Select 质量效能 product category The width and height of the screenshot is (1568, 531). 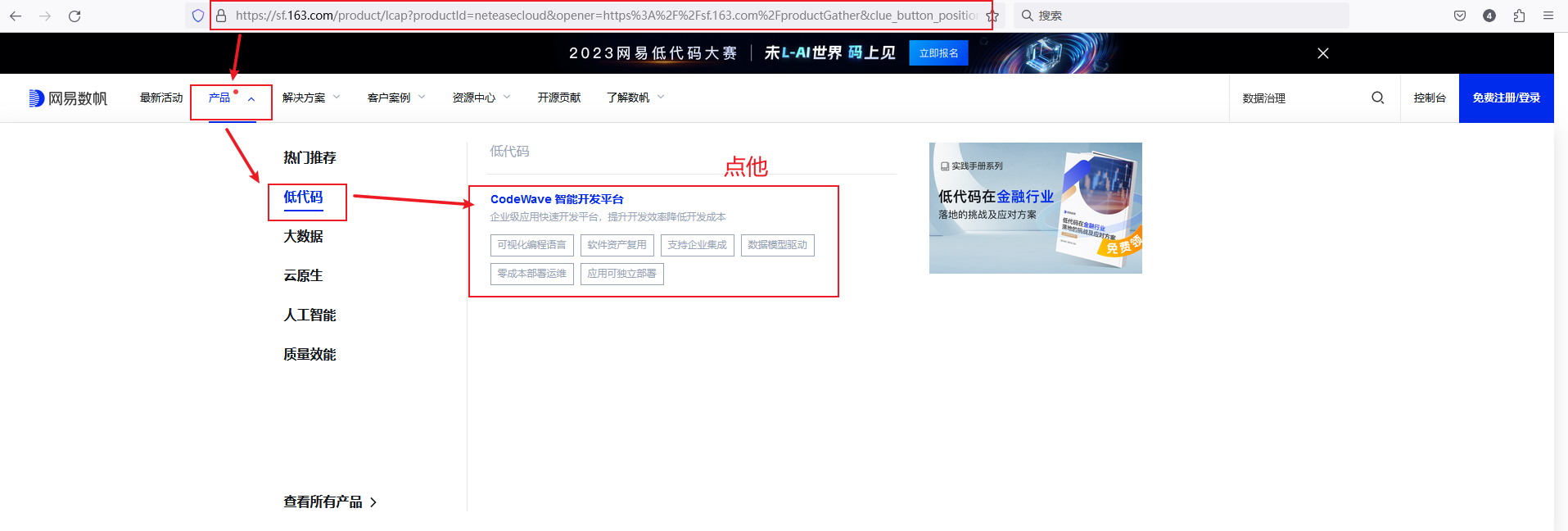pyautogui.click(x=310, y=354)
